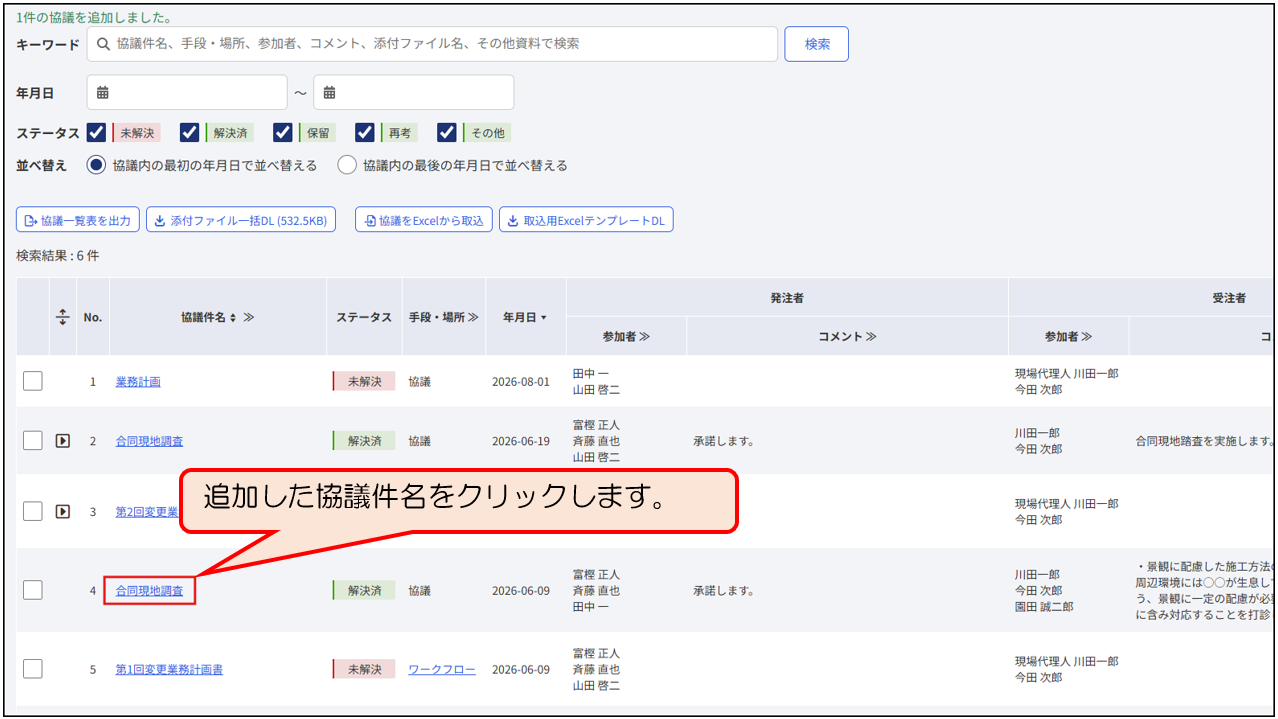Viewport: 1278px width, 719px height.
Task: Toggle the 解決済 status checkbox
Action: coord(189,133)
